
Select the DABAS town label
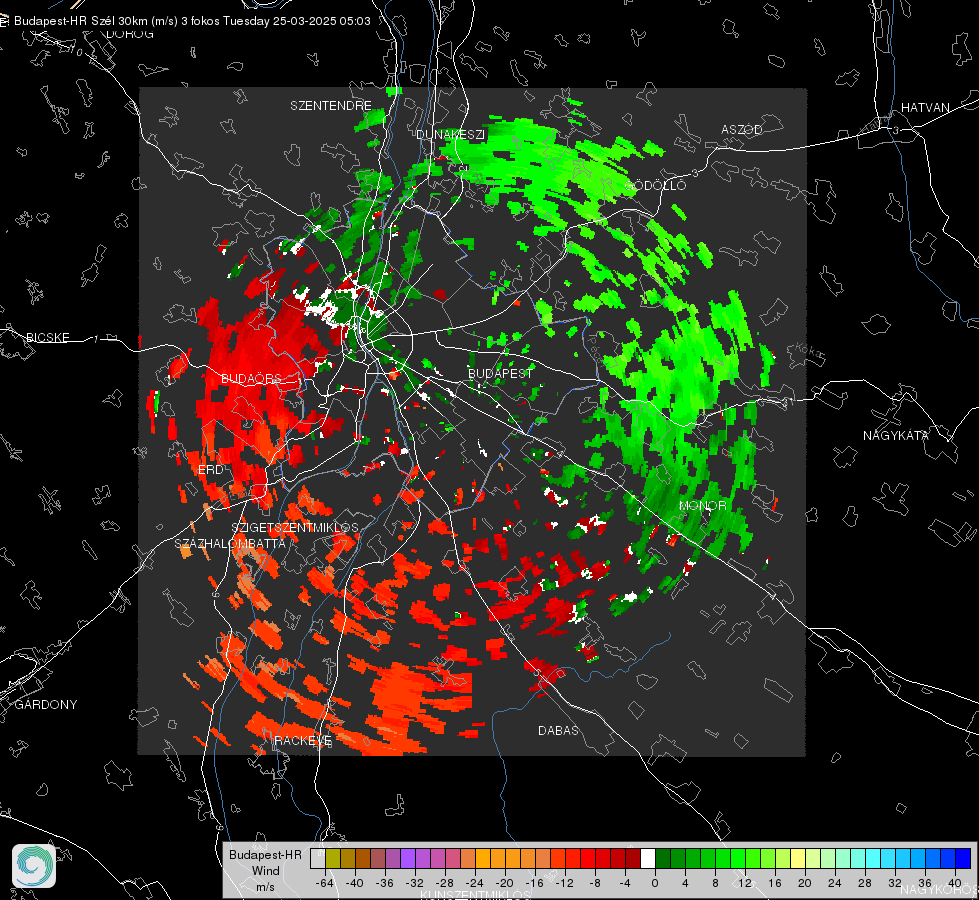click(x=558, y=730)
